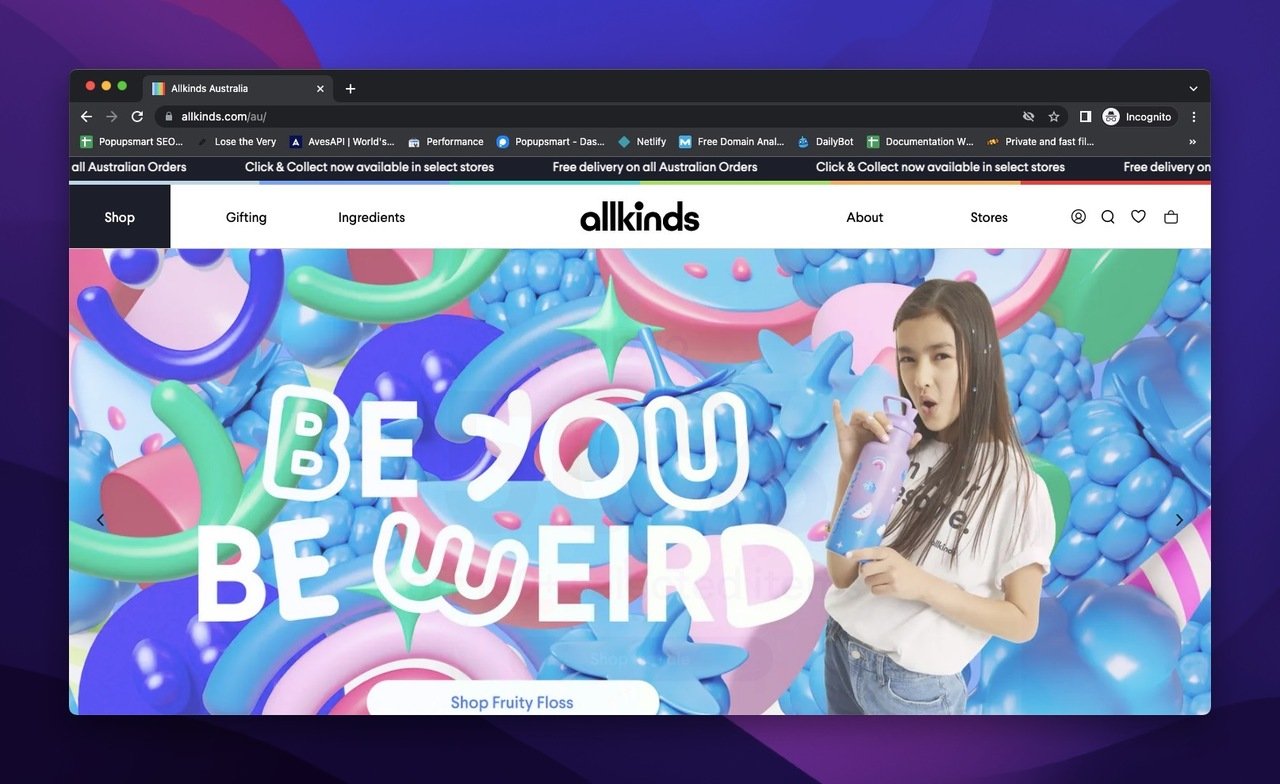The height and width of the screenshot is (784, 1280).
Task: Click the first "Click & Collect now available" announcement
Action: pyautogui.click(x=370, y=167)
